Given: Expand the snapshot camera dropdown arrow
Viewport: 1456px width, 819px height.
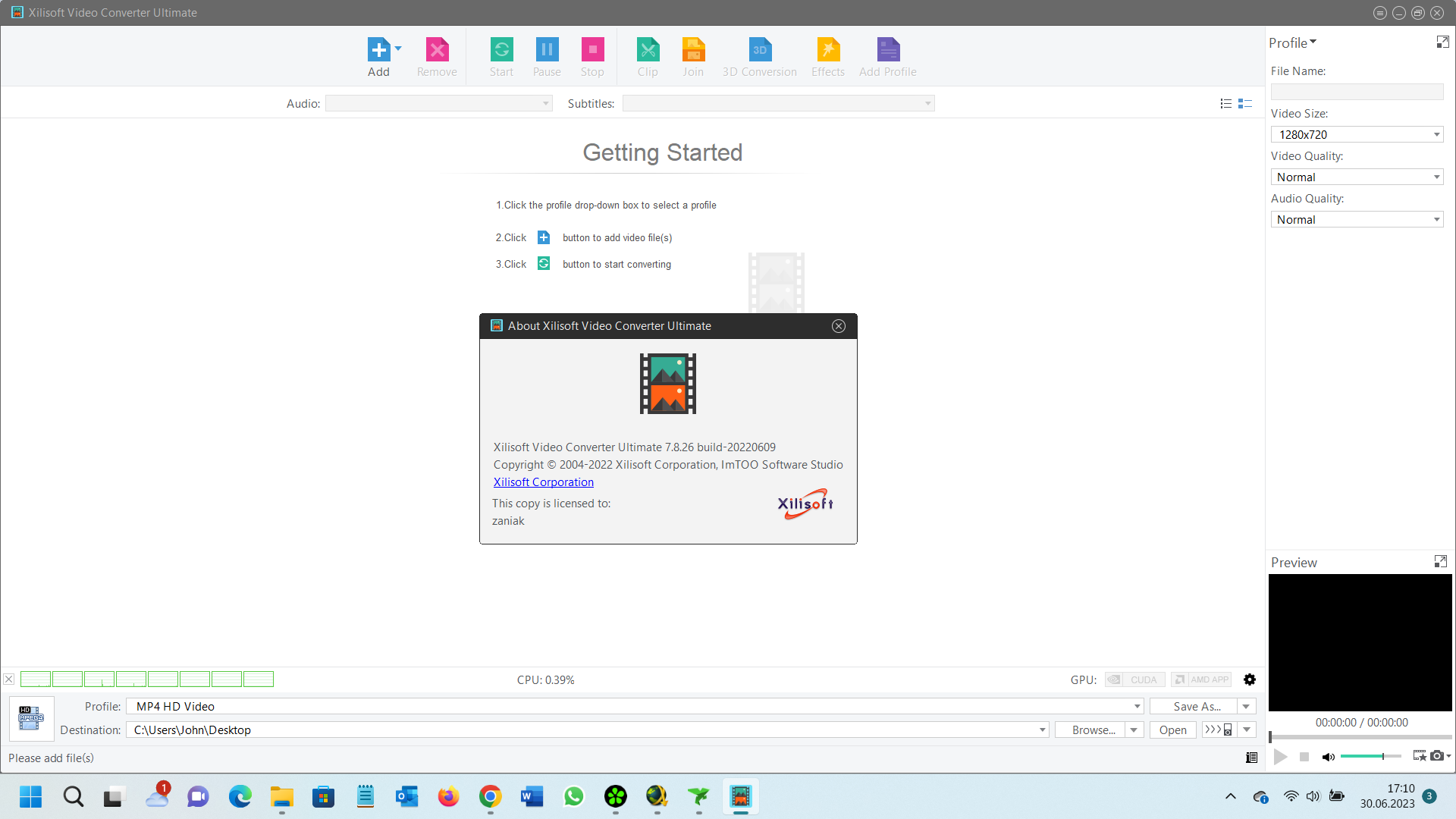Looking at the screenshot, I should click(x=1448, y=755).
